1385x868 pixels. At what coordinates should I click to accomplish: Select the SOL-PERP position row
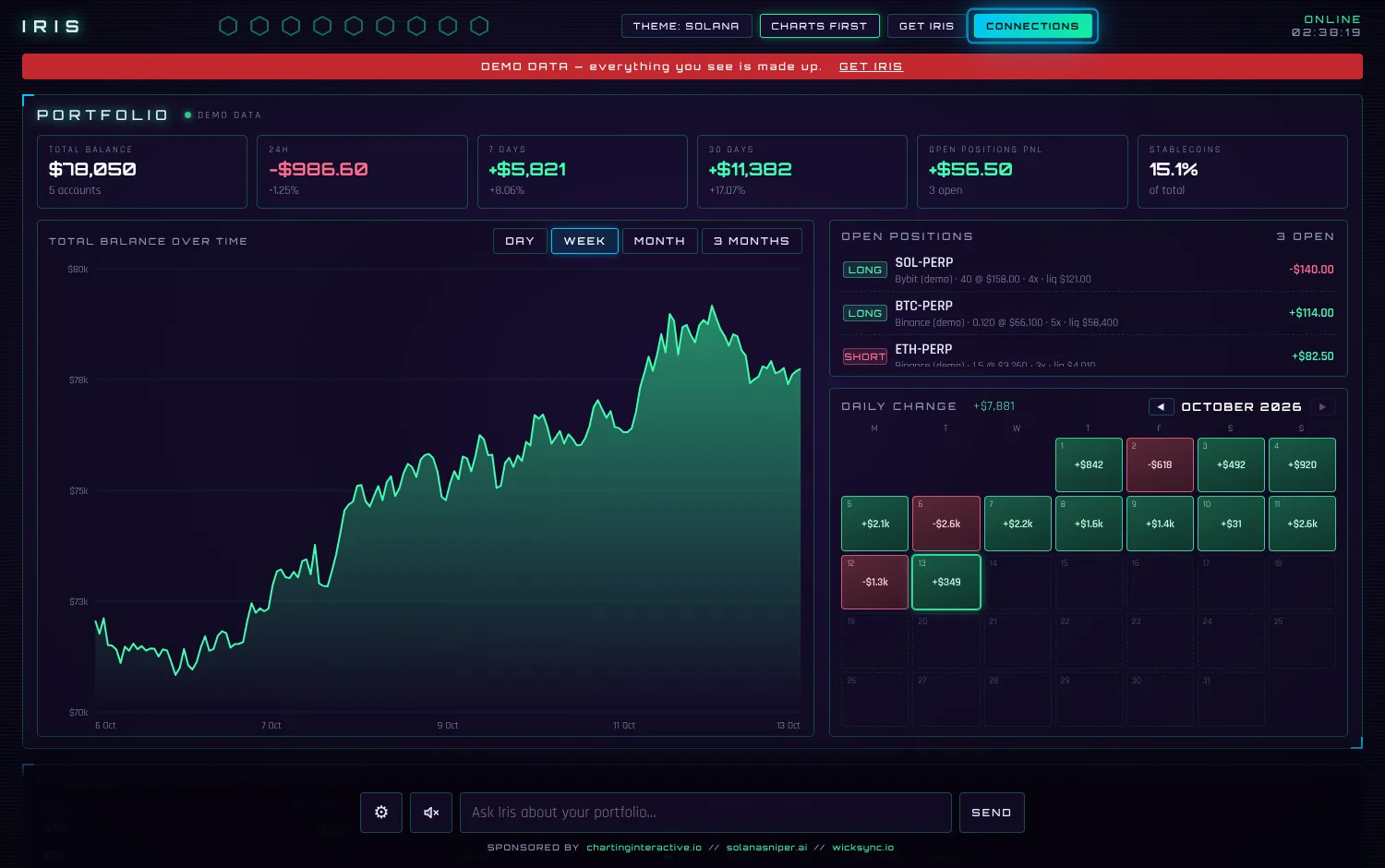click(x=1089, y=270)
